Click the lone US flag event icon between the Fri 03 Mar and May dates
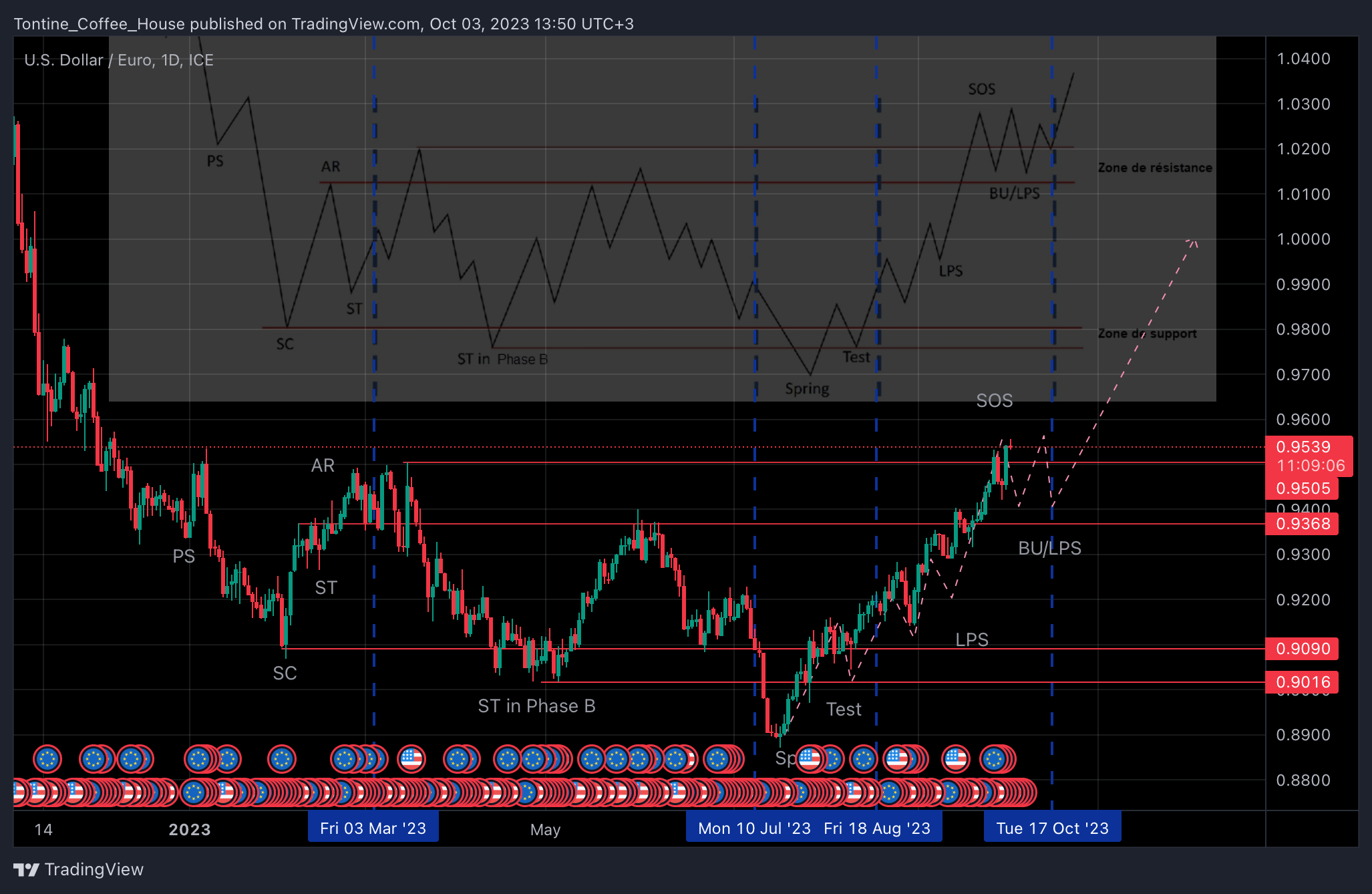The image size is (1372, 894). click(x=411, y=759)
